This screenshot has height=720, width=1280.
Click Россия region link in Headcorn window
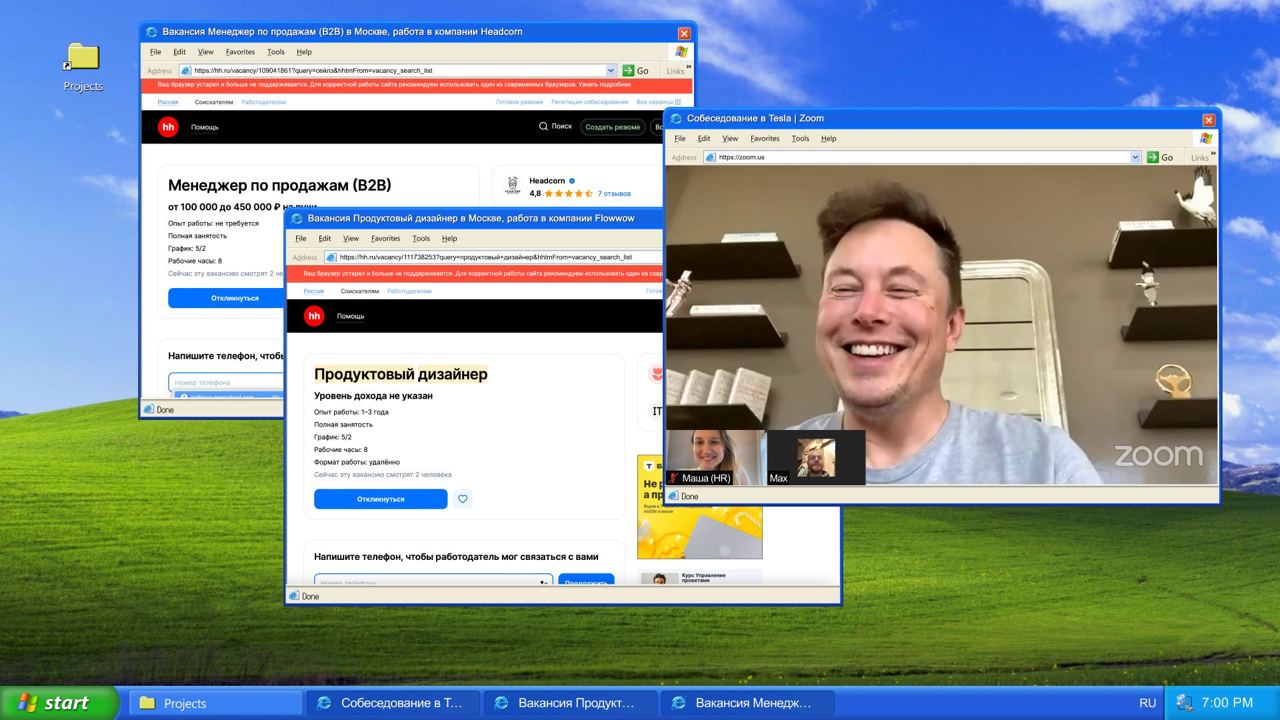[168, 102]
